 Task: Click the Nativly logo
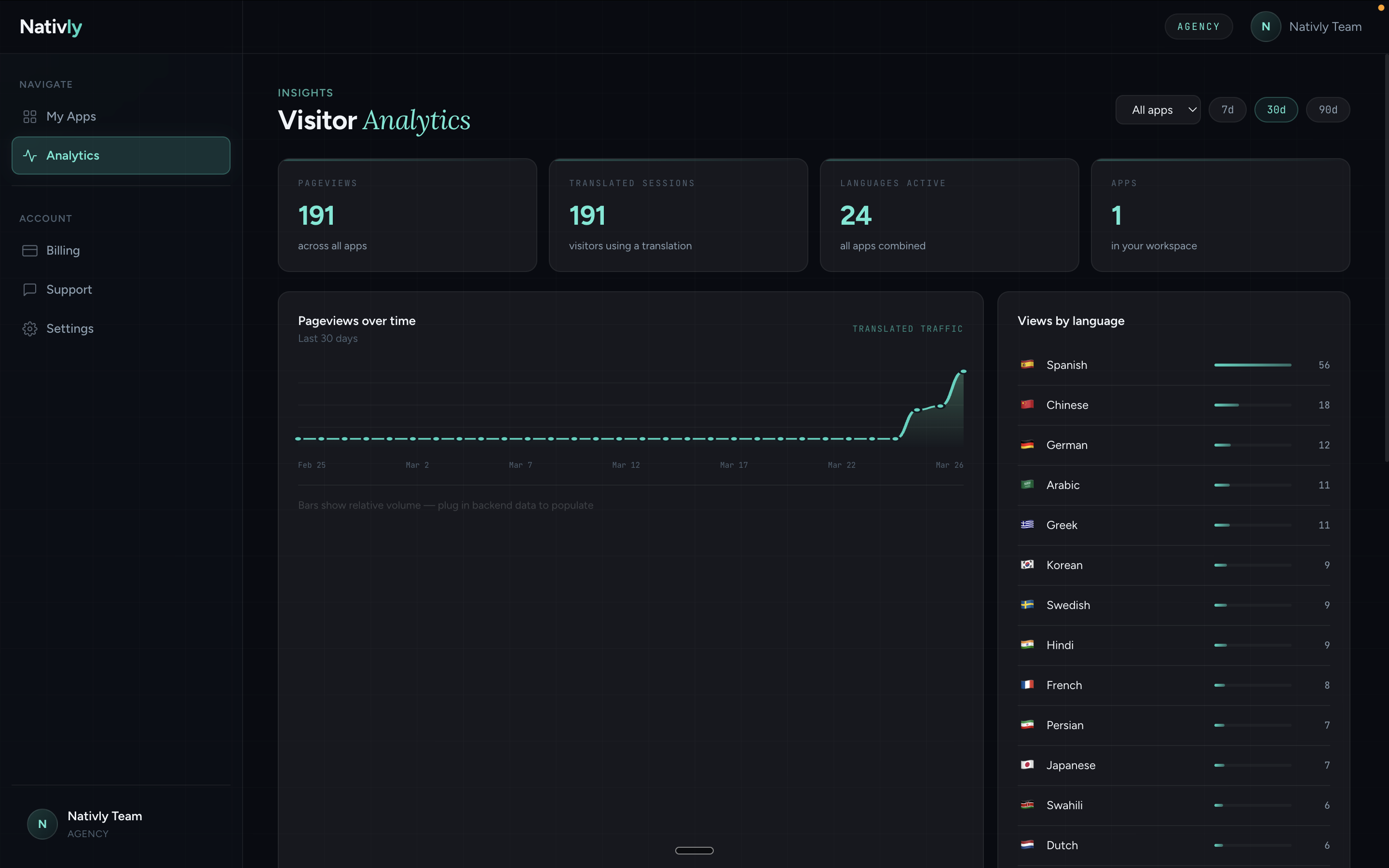51,27
